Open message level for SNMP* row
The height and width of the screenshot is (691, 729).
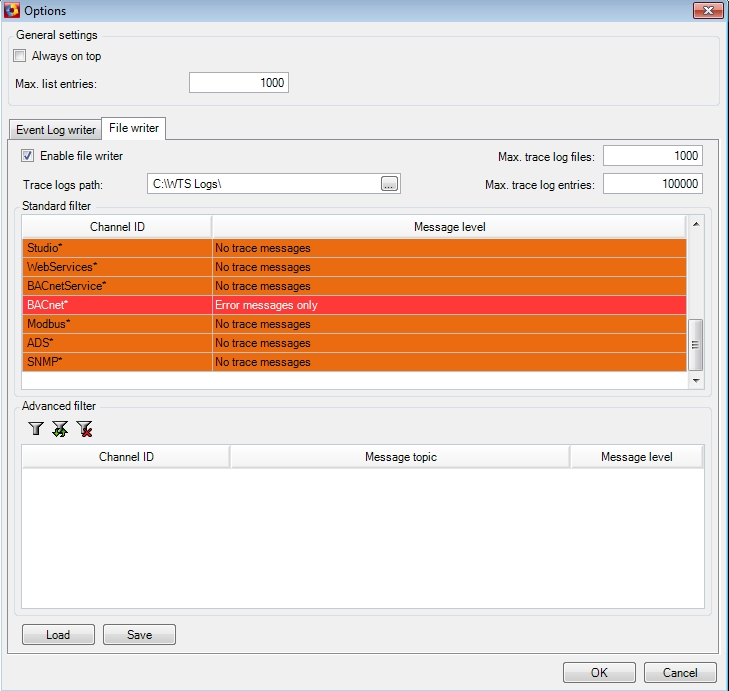coord(448,362)
